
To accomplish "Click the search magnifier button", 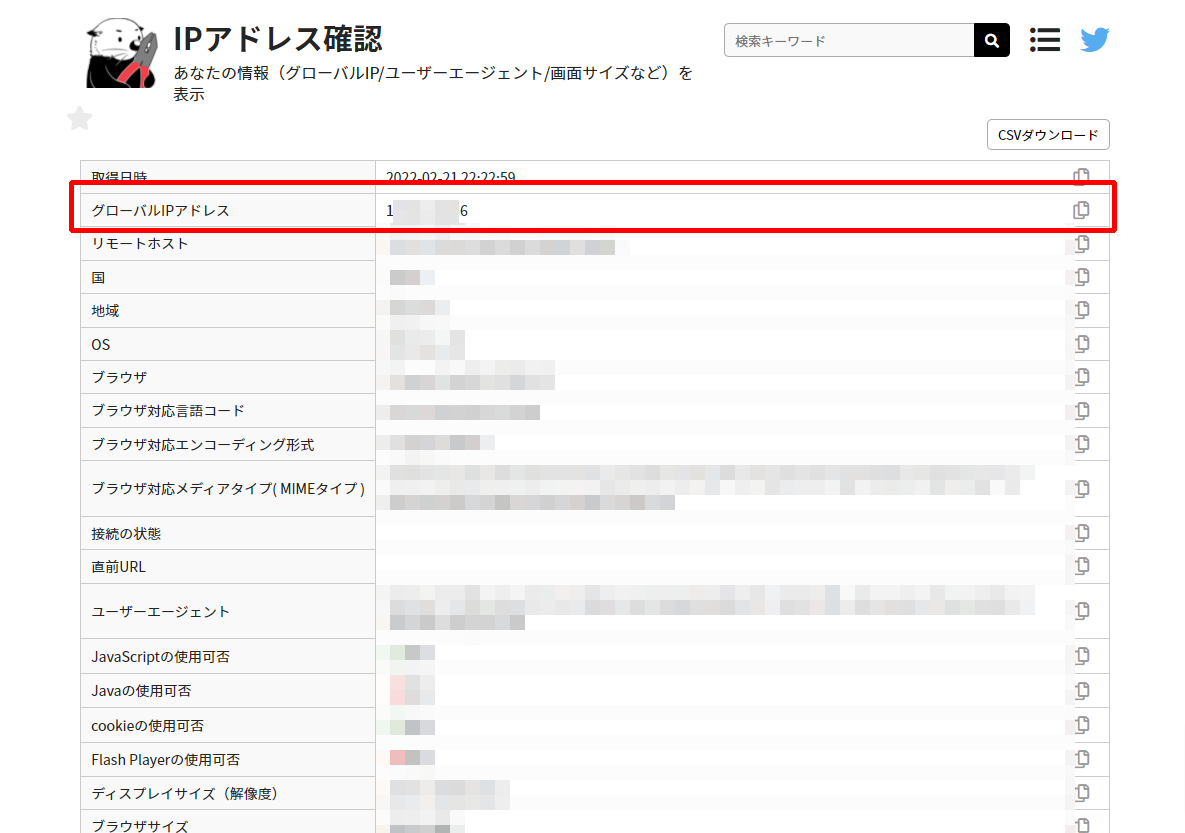I will pyautogui.click(x=991, y=41).
